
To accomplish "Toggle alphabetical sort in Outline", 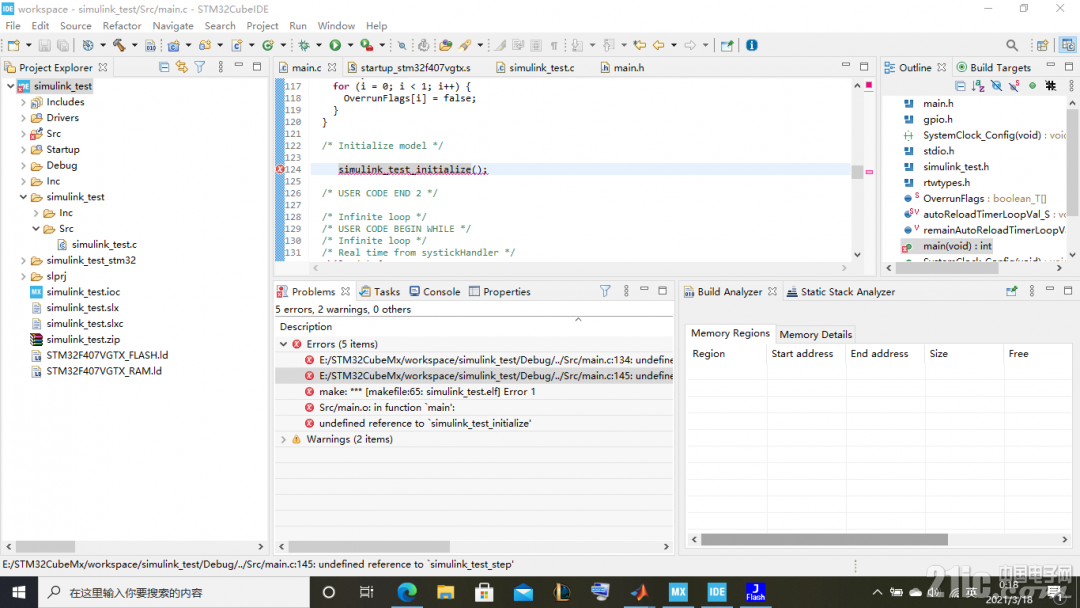I will 978,86.
